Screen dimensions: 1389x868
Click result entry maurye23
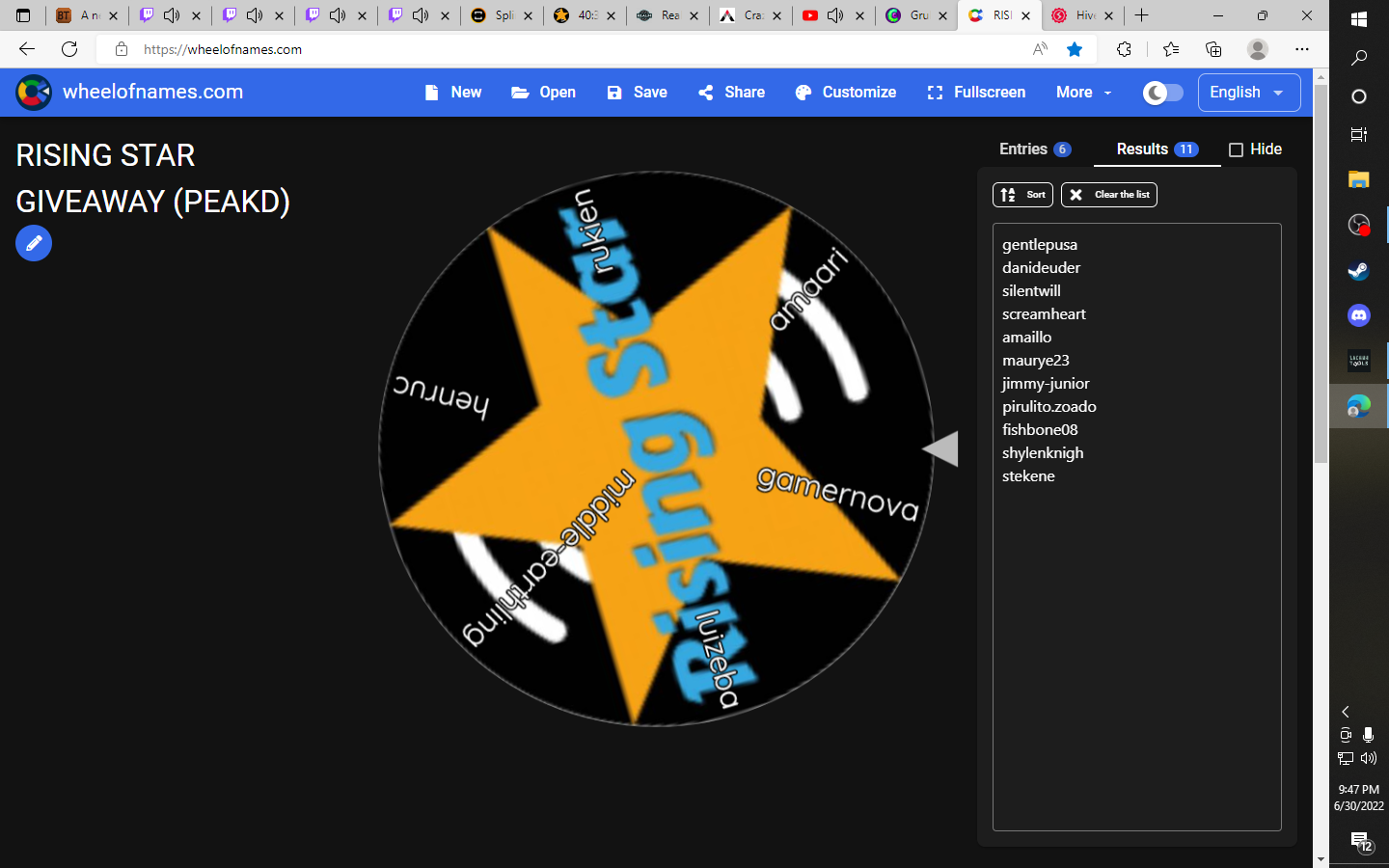click(x=1036, y=361)
